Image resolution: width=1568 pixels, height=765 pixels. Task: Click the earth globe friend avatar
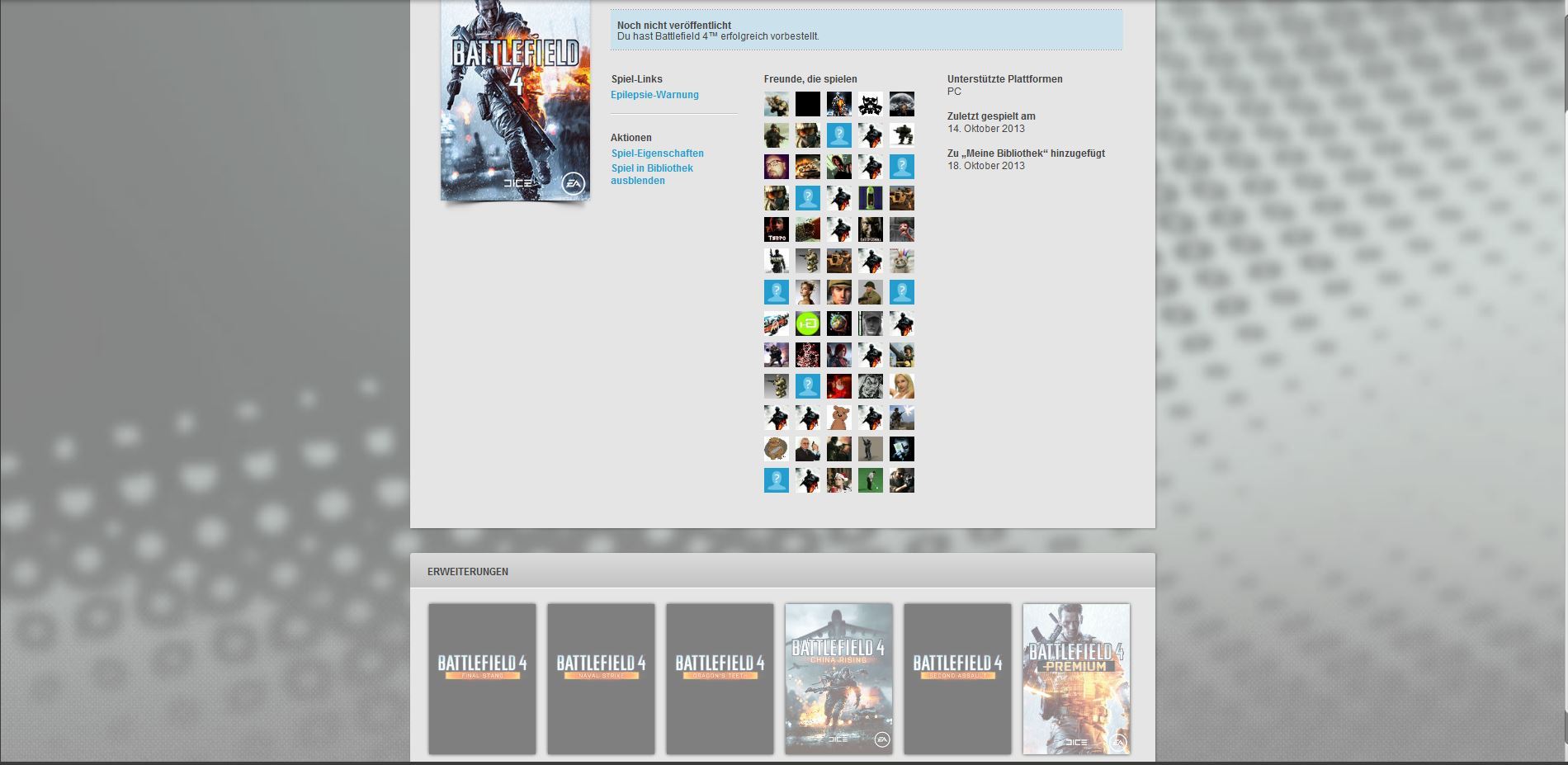point(839,323)
